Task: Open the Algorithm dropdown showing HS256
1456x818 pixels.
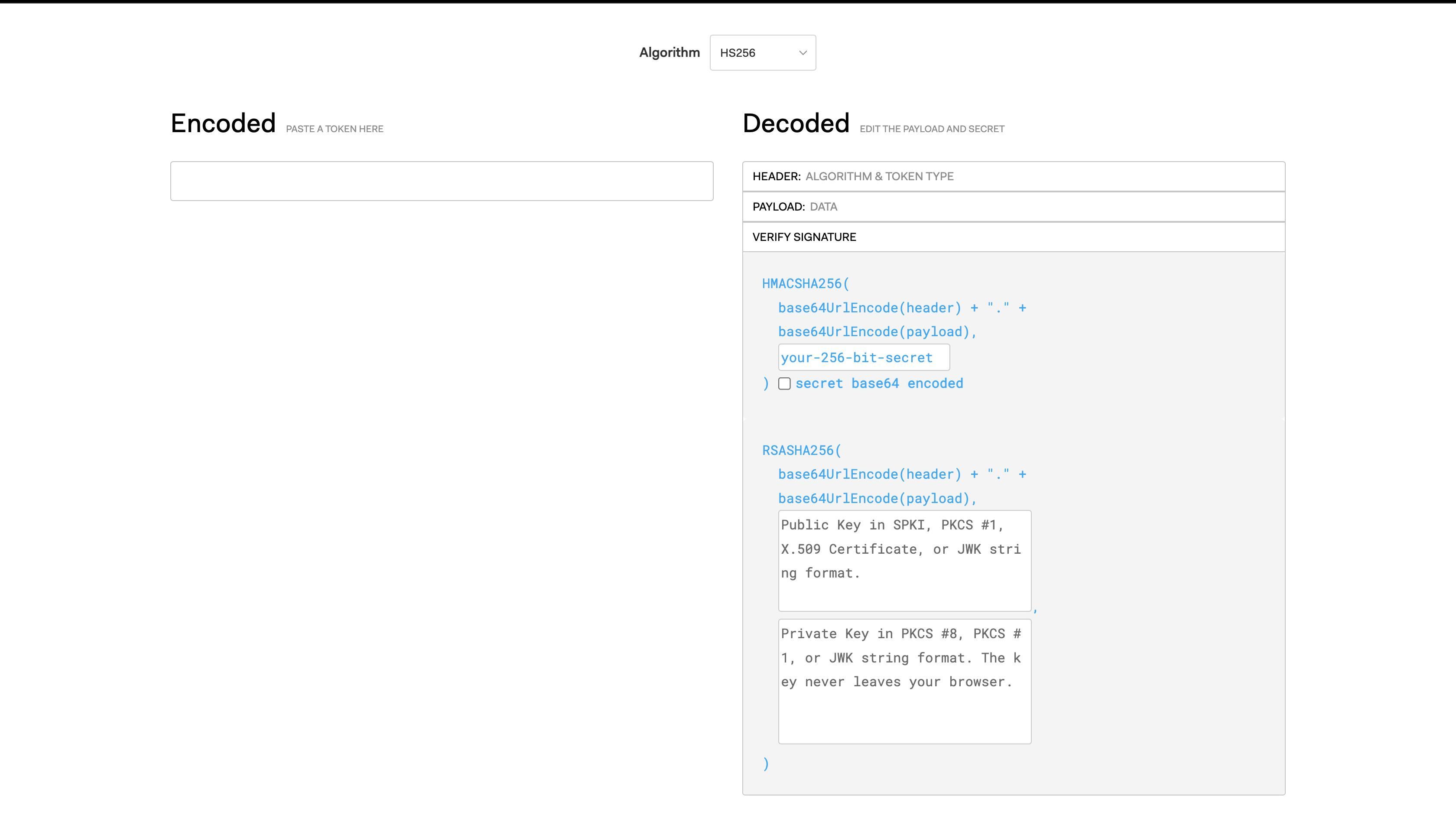Action: [763, 52]
